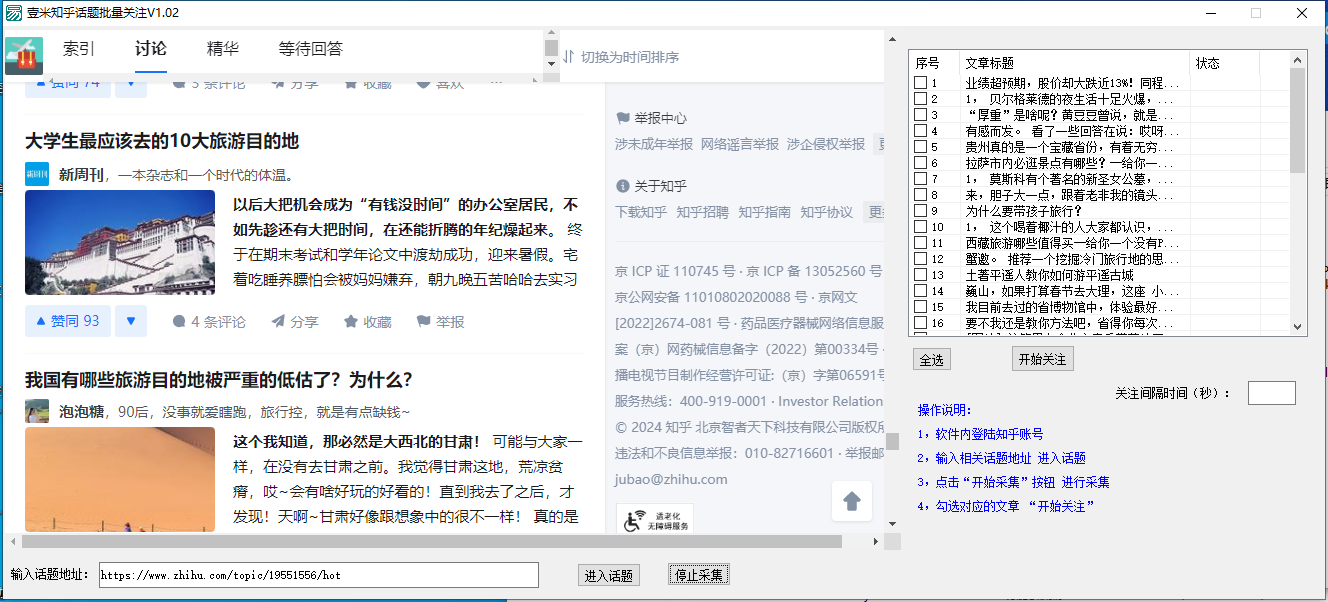
Task: Upvote 赞同 93 on the 10大旅游目的地 post
Action: click(67, 321)
